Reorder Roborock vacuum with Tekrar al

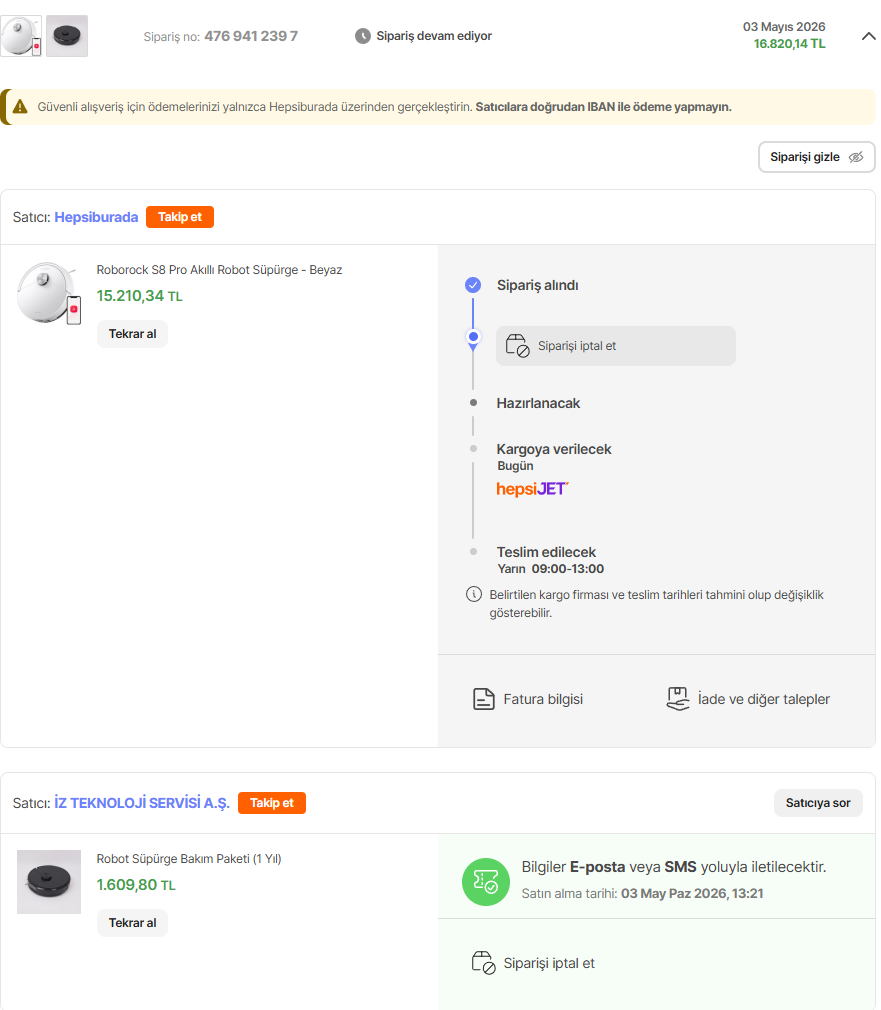click(133, 334)
